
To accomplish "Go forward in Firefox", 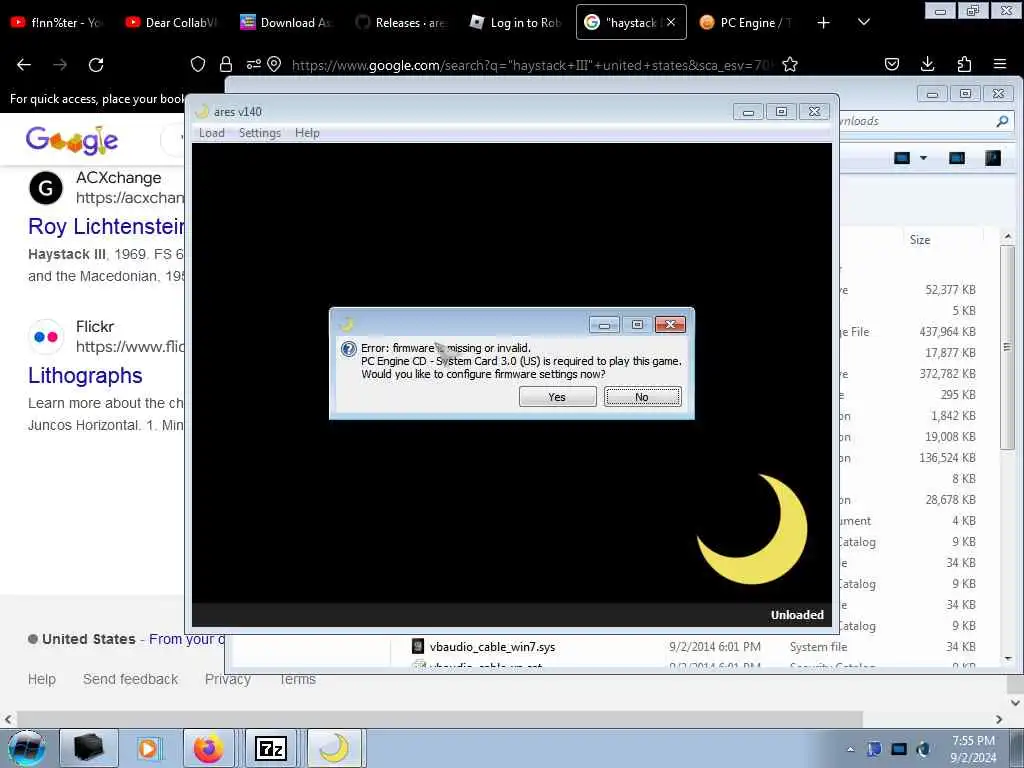I will click(x=60, y=64).
